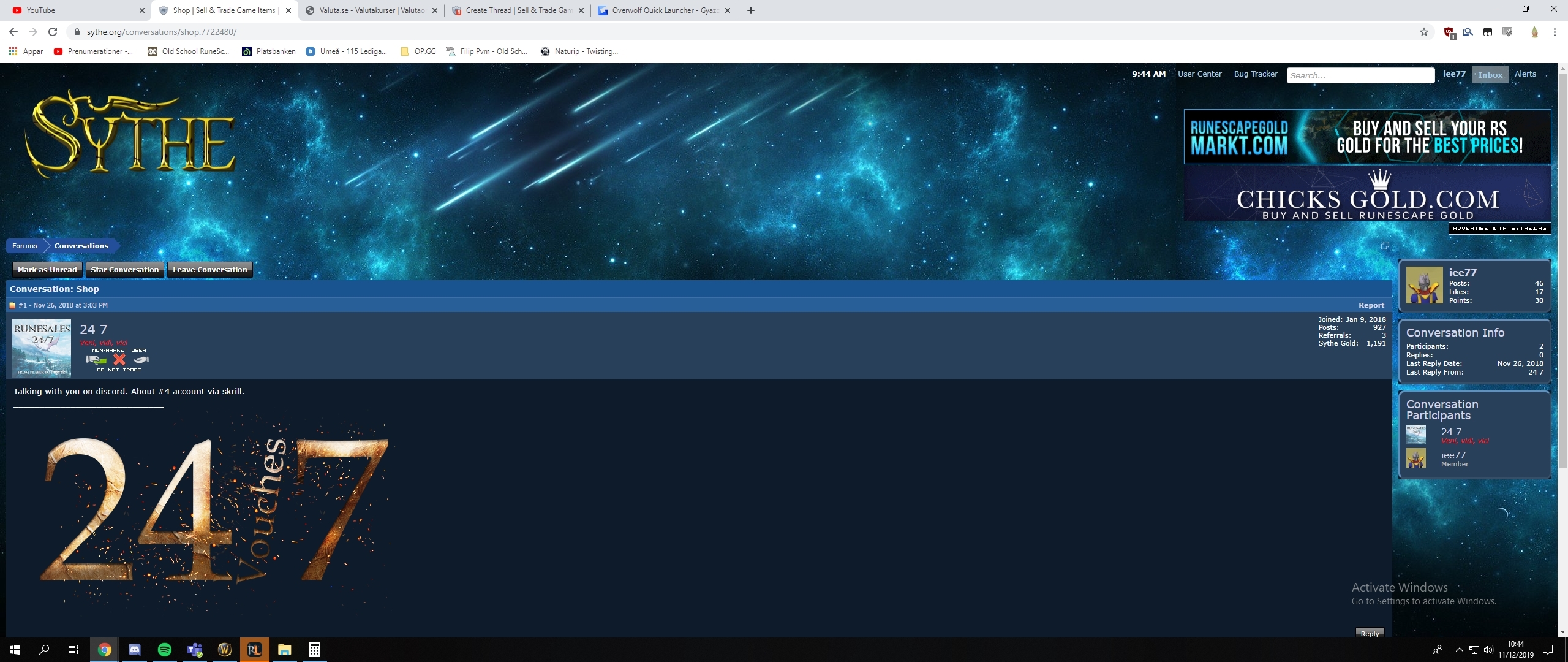Image resolution: width=1568 pixels, height=662 pixels.
Task: Click the Leave Conversation button
Action: (x=210, y=270)
